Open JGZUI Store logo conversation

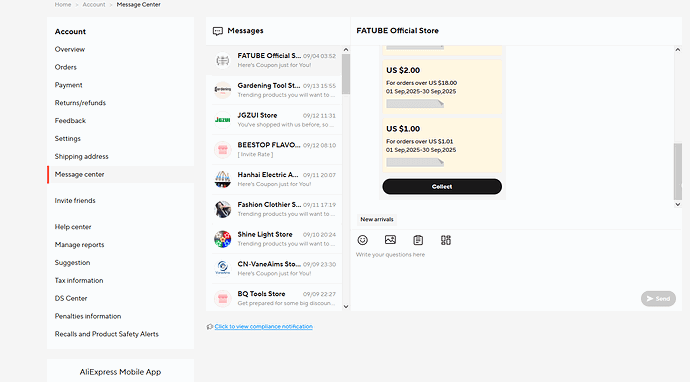[x=223, y=120]
